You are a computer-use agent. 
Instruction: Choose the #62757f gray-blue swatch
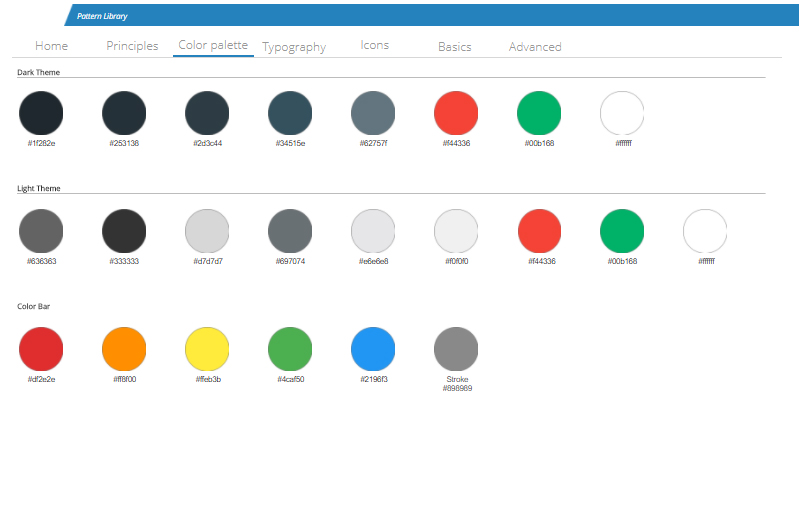(373, 113)
